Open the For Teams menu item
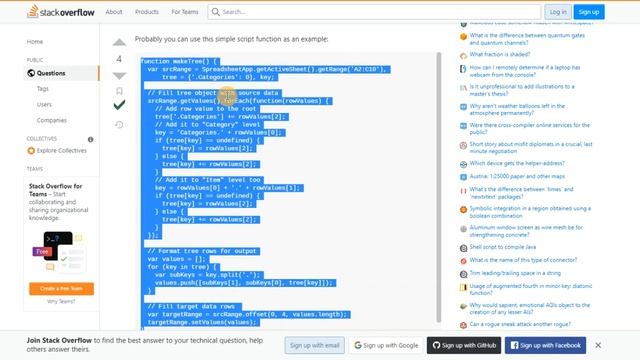The height and width of the screenshot is (360, 640). click(184, 12)
